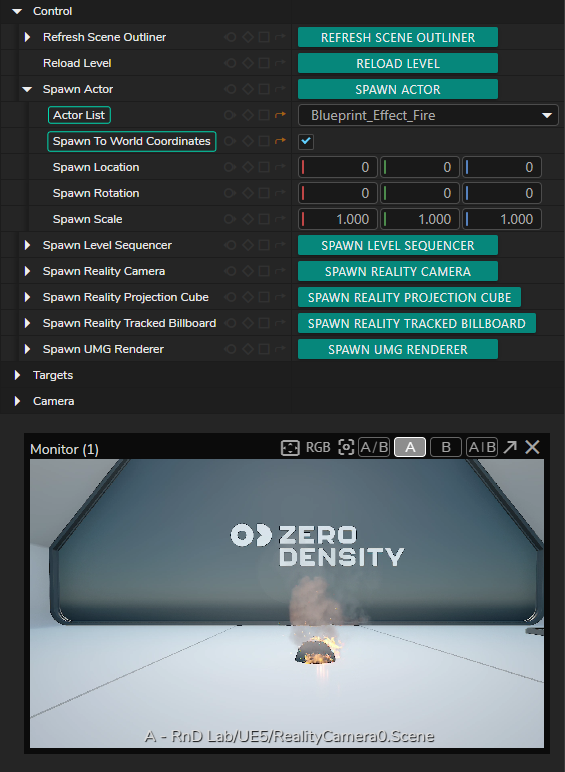Click square icon on Spawn Scale row

tap(264, 219)
